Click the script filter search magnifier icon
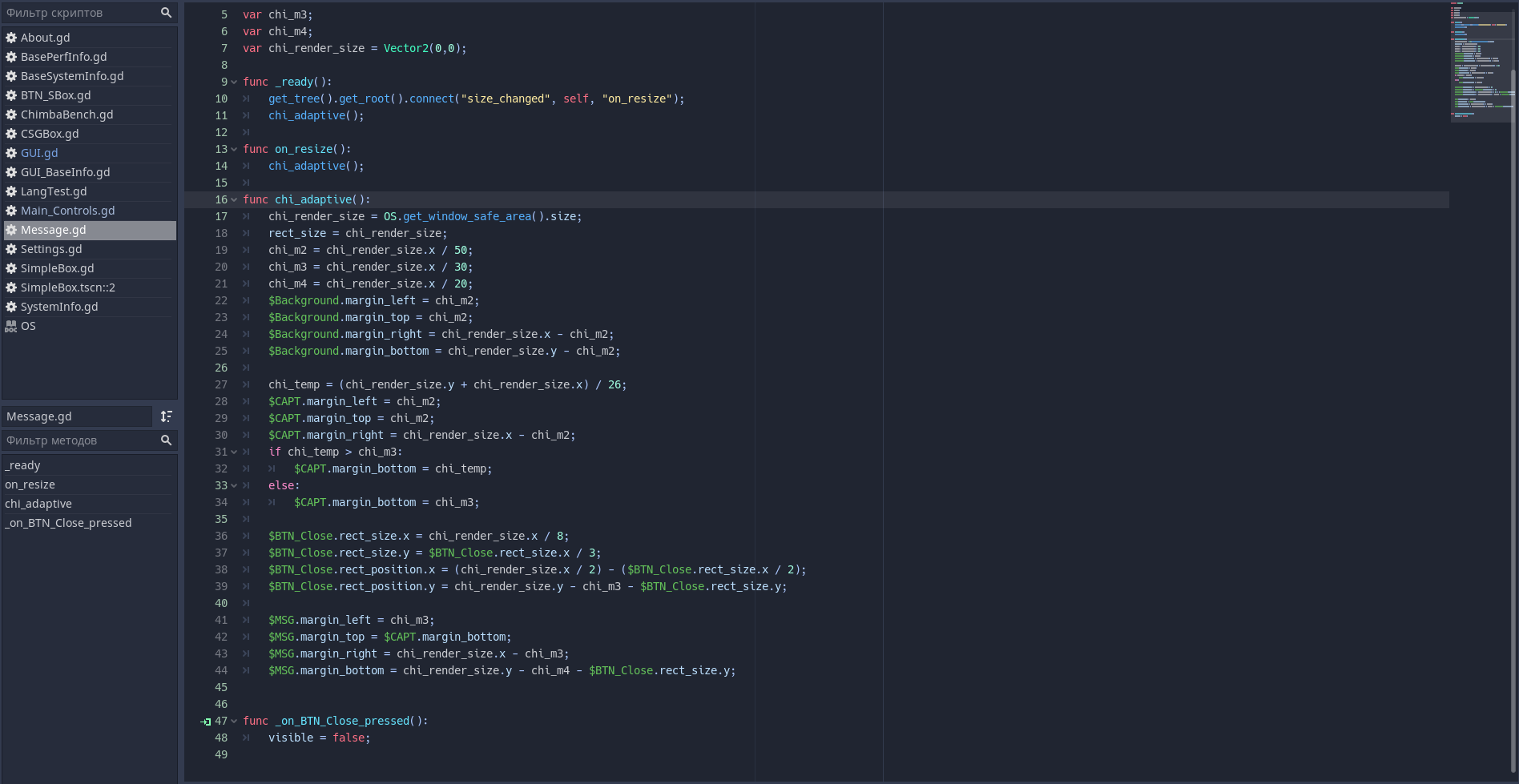Screen dimensions: 1519x784 pos(166,13)
